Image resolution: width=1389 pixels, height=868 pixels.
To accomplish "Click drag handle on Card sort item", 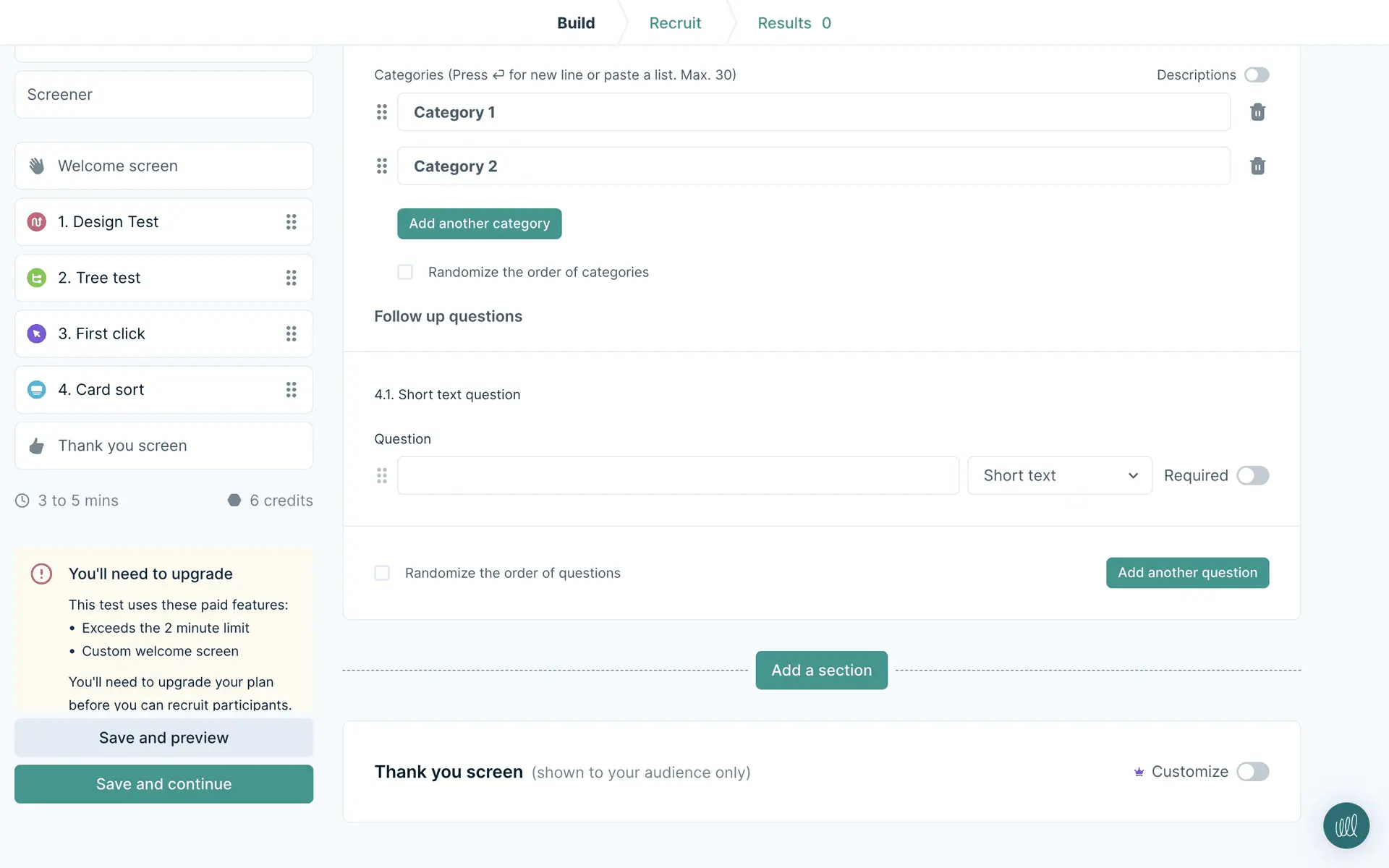I will (291, 390).
